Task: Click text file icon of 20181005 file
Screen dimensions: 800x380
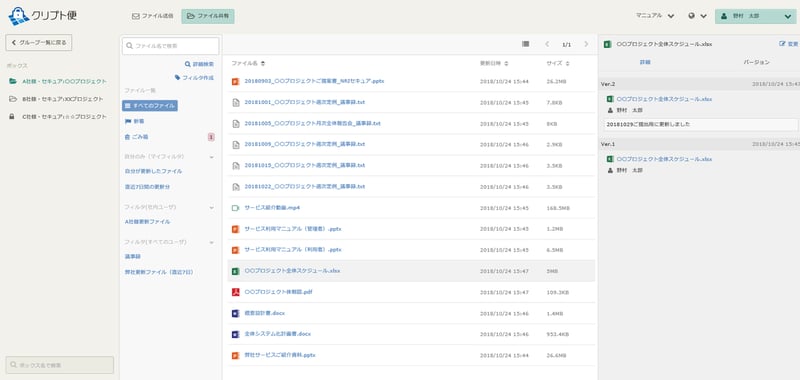Action: click(236, 123)
